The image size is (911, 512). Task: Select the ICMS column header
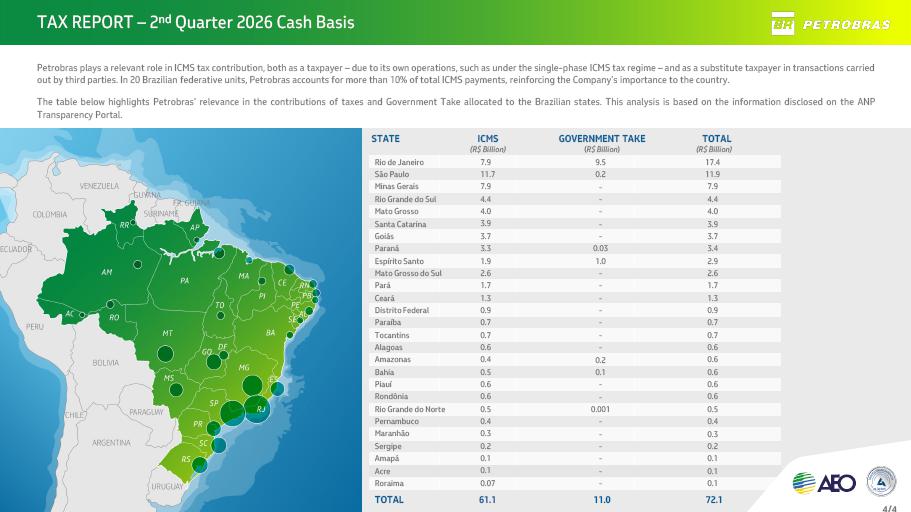487,138
